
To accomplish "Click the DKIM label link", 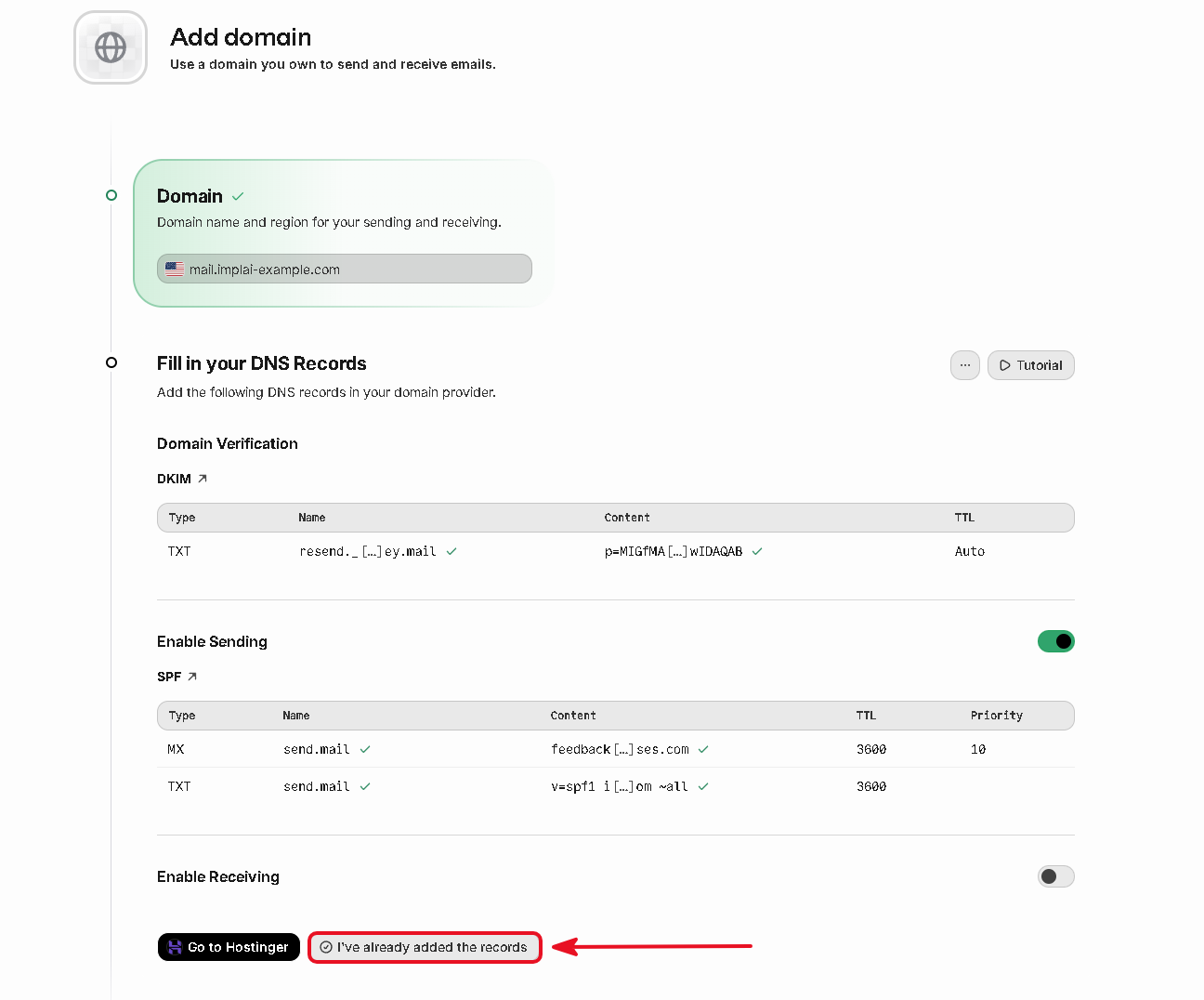I will click(x=174, y=479).
